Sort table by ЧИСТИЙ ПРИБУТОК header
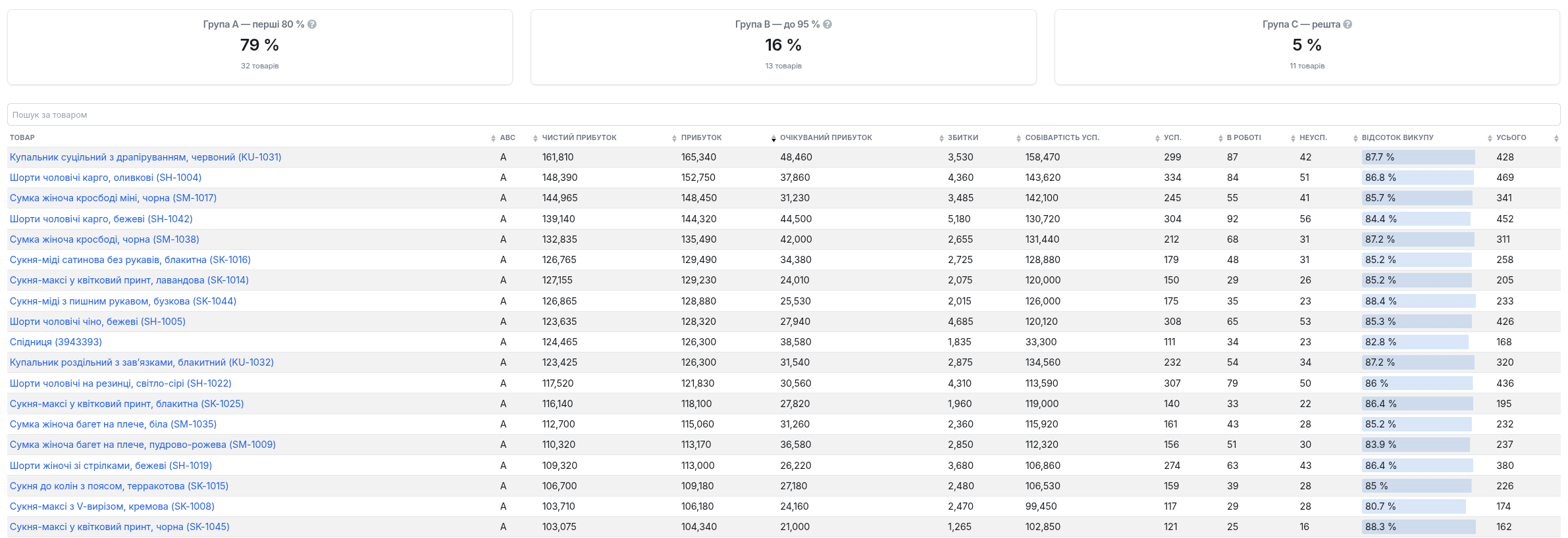1568x538 pixels. (x=579, y=137)
